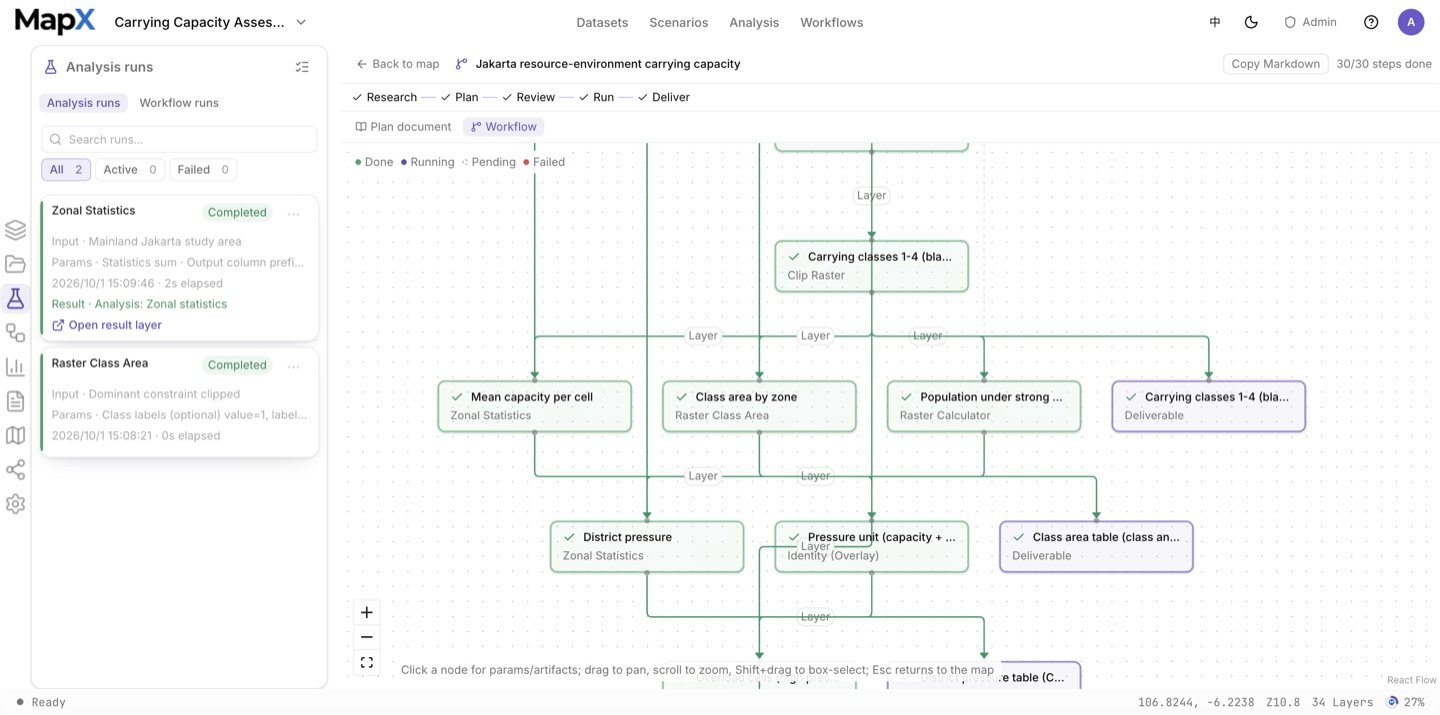Switch to the Workflow runs tab

[x=179, y=103]
